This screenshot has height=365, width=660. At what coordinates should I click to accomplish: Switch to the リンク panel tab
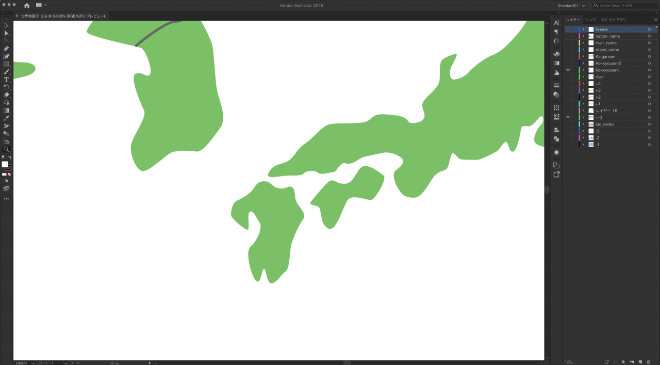tap(591, 19)
